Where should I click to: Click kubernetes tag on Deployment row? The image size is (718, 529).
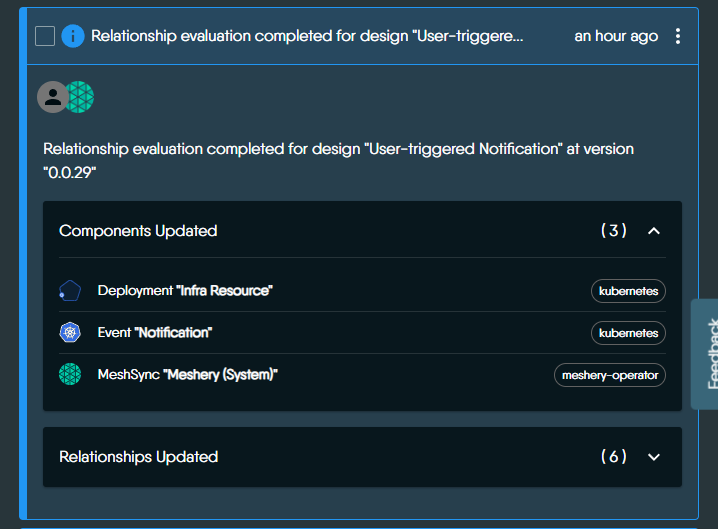point(628,291)
